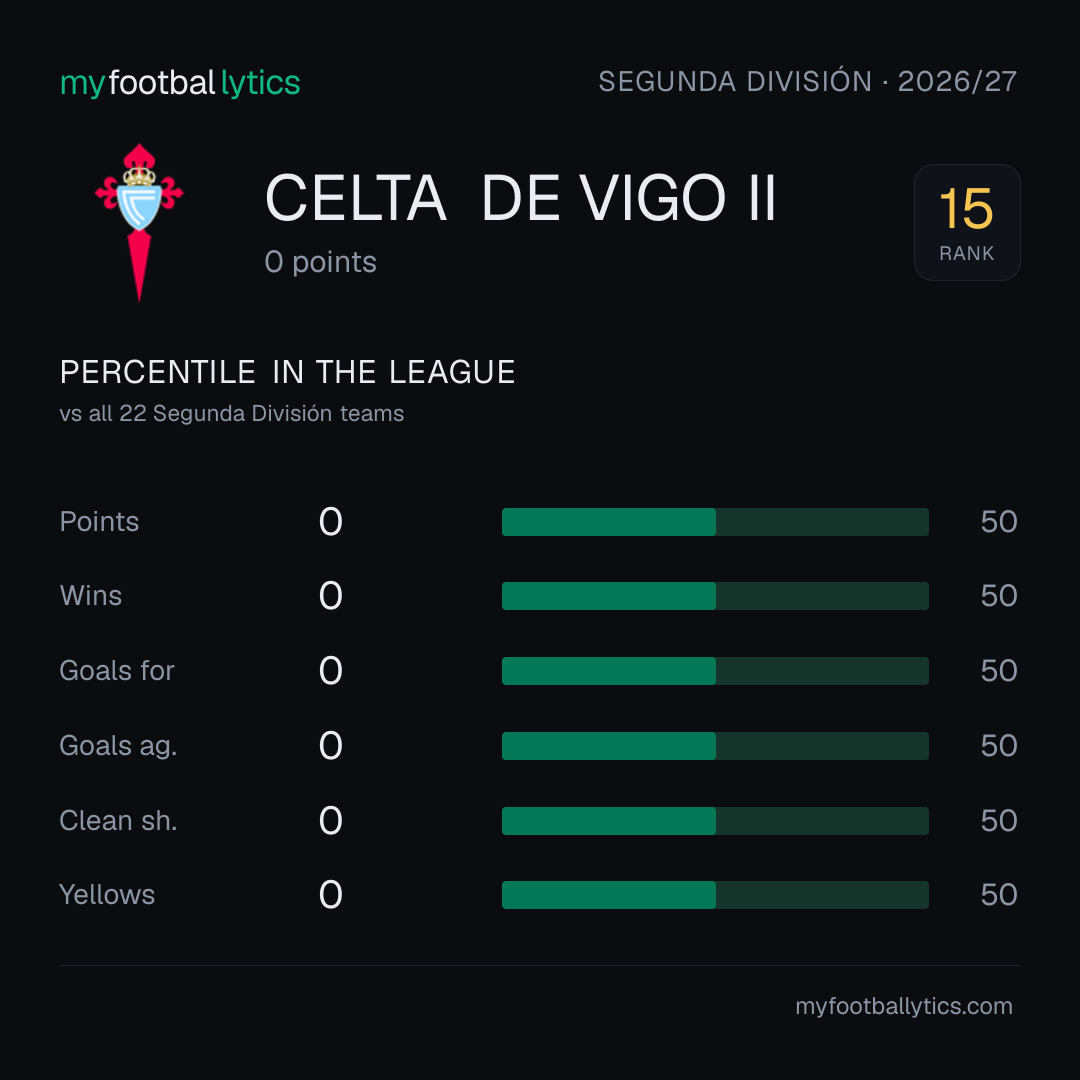Select the rank 15 badge
The height and width of the screenshot is (1080, 1080).
(967, 222)
